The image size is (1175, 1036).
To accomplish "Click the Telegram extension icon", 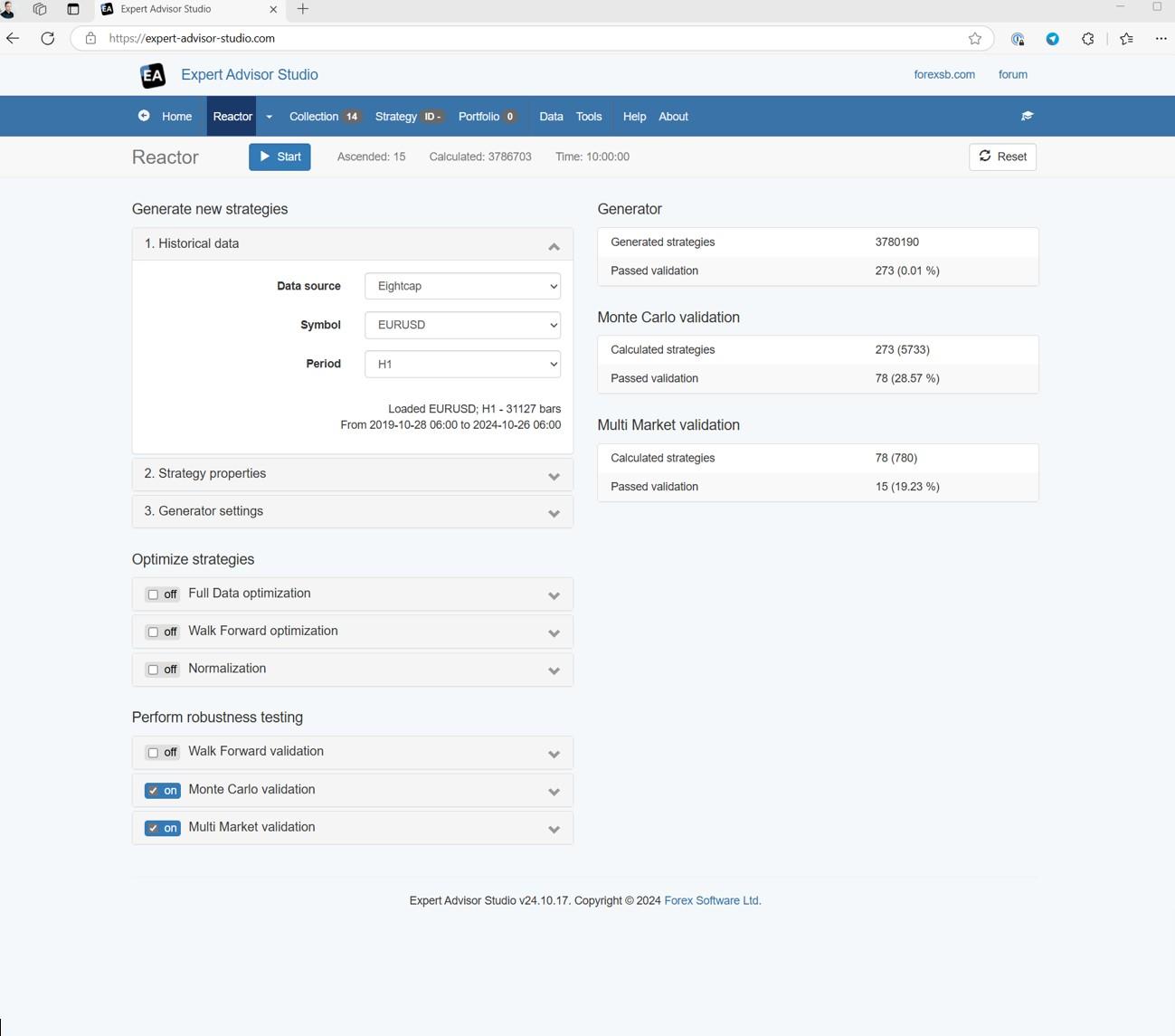I will [x=1053, y=39].
